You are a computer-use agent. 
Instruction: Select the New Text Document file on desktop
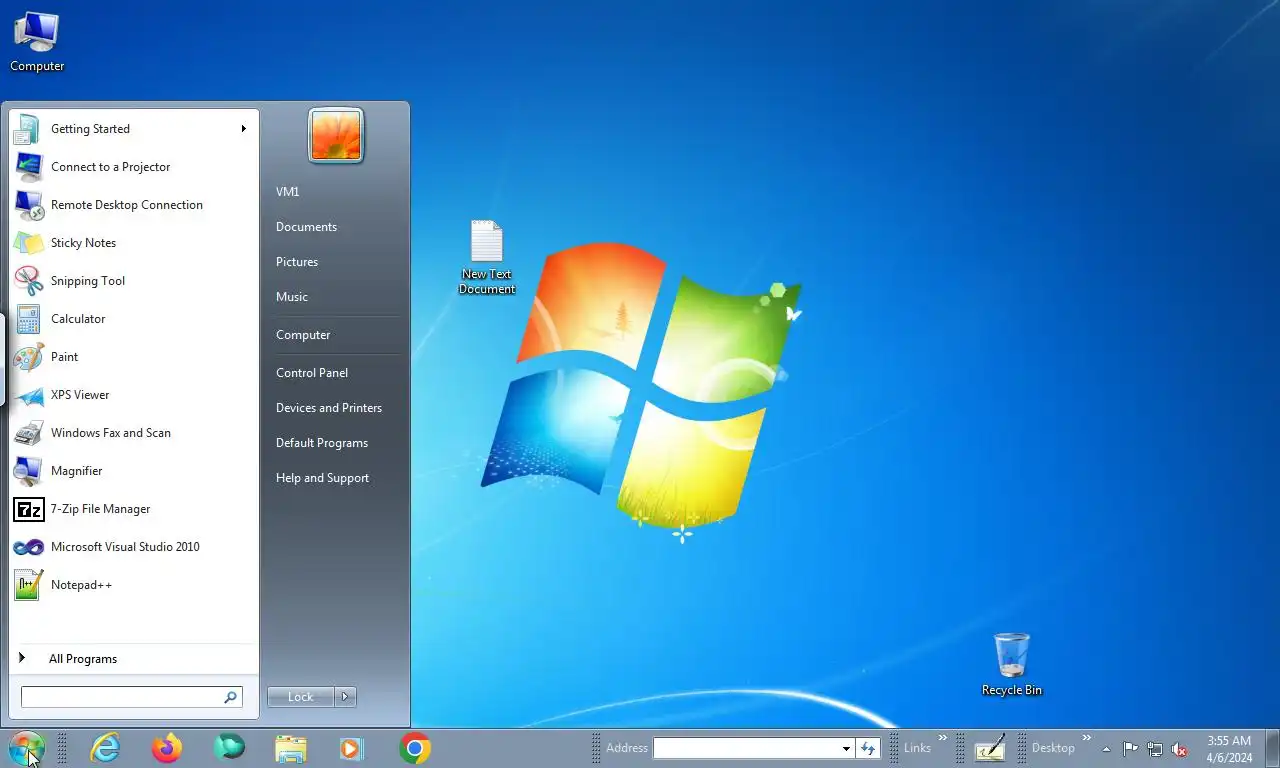coord(487,258)
